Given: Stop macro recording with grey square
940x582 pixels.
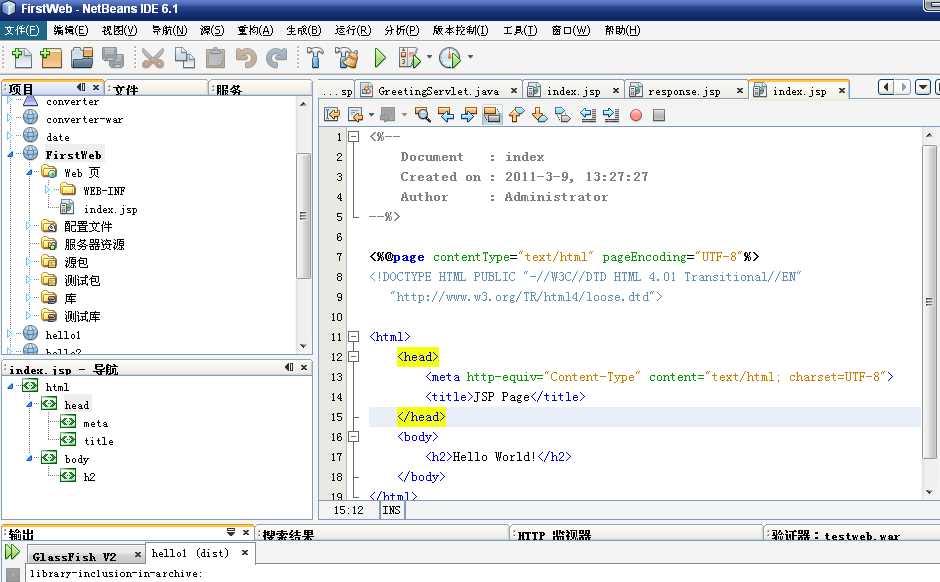Looking at the screenshot, I should click(659, 115).
